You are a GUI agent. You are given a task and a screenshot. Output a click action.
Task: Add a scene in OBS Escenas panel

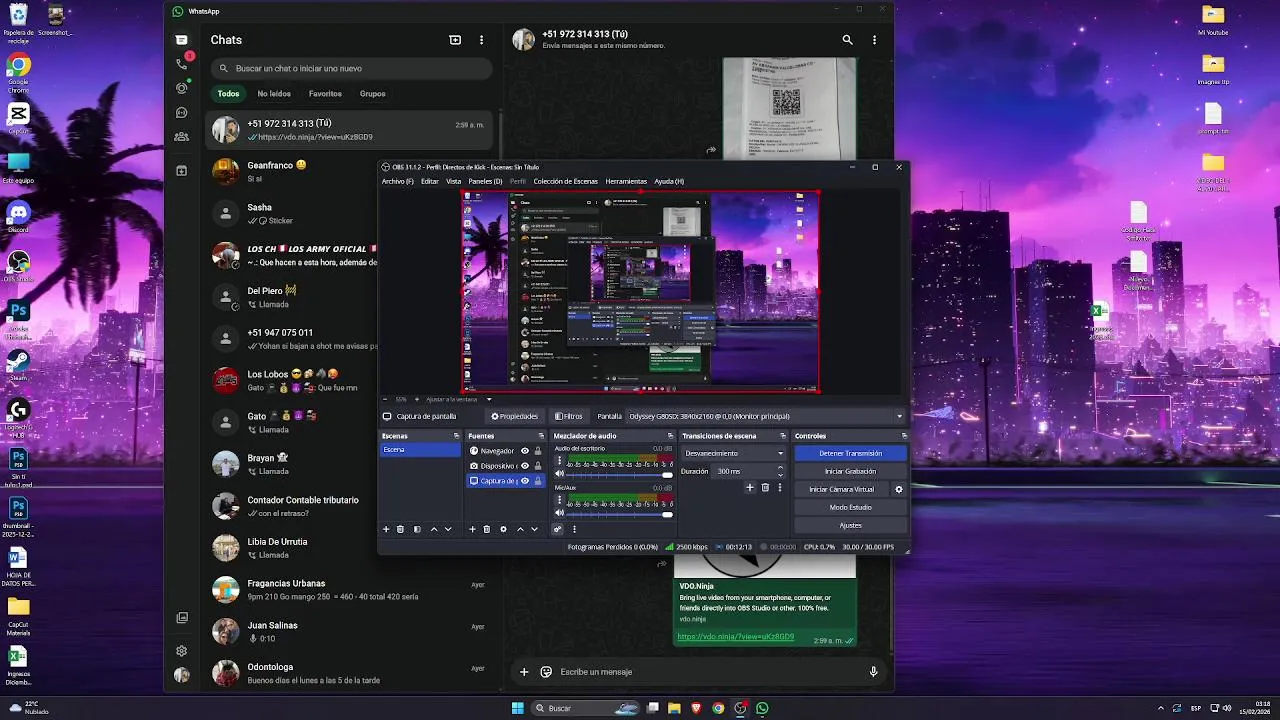click(386, 529)
